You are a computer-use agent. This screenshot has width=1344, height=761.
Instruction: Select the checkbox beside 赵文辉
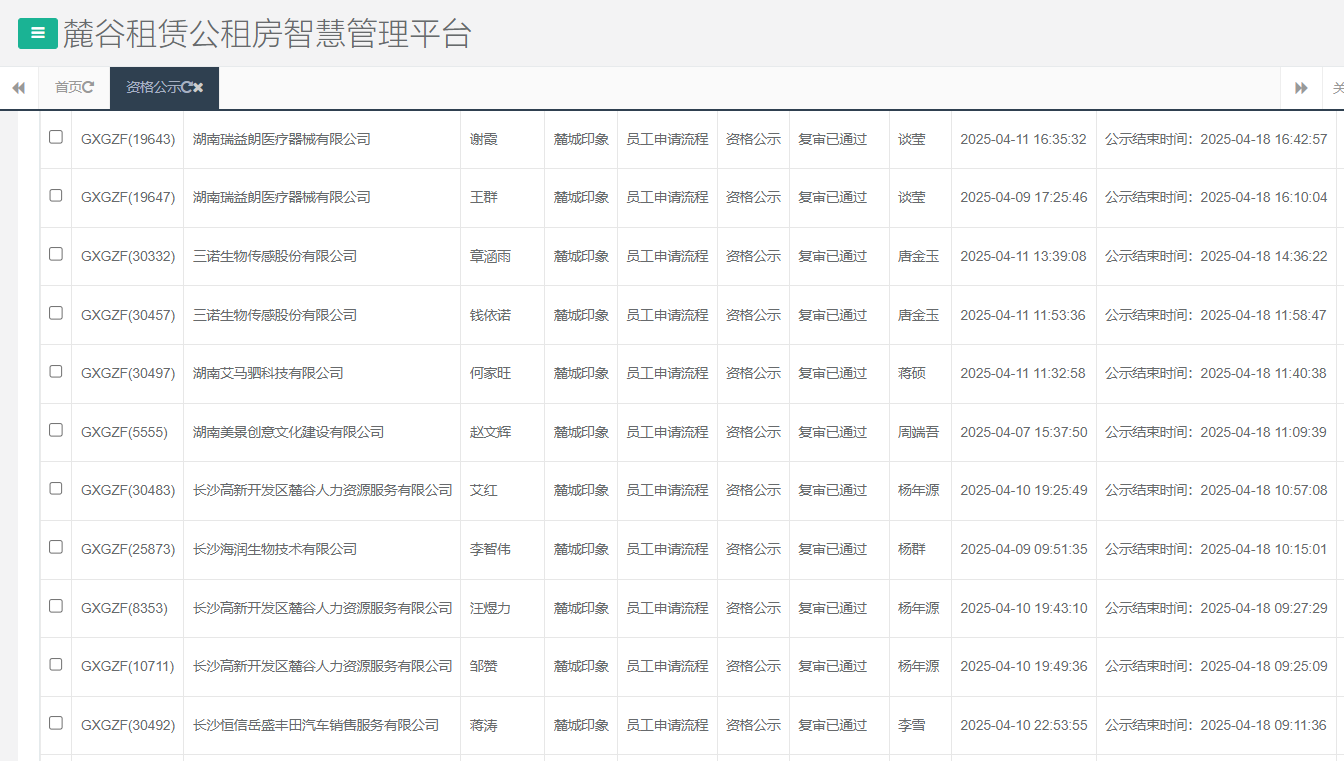55,432
